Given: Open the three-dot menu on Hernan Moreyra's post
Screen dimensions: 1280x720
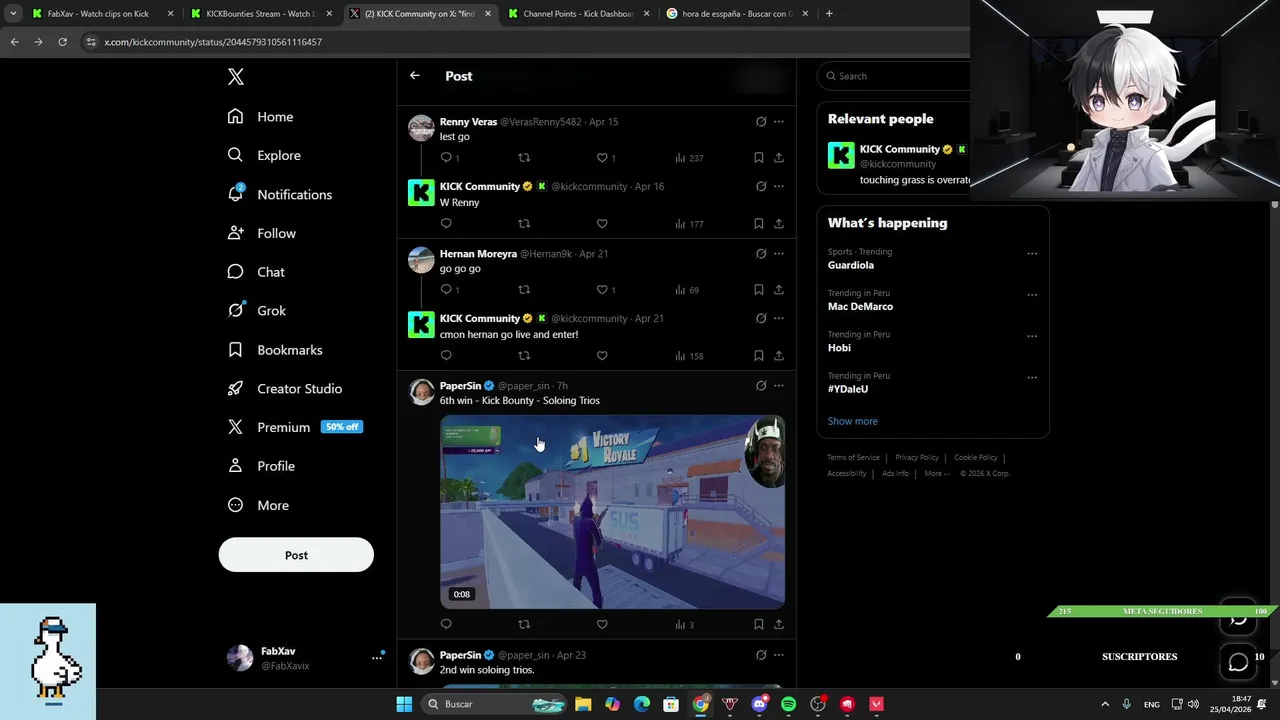Looking at the screenshot, I should coord(779,254).
